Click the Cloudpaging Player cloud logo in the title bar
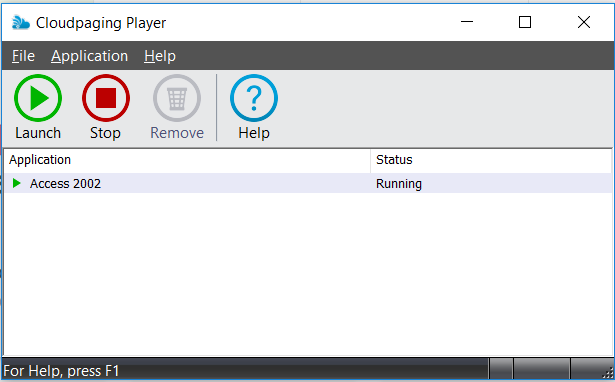This screenshot has width=615, height=382. pos(20,22)
